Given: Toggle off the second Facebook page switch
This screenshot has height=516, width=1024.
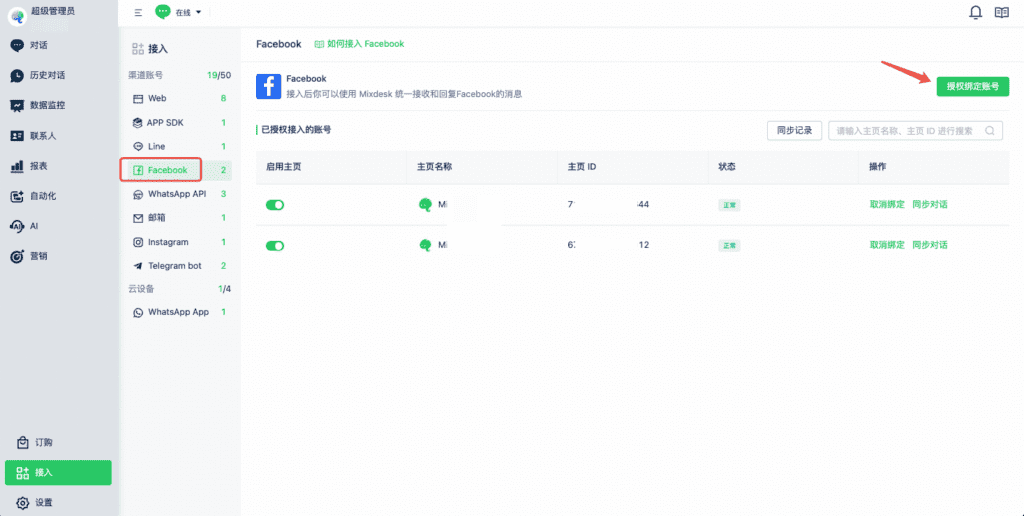Looking at the screenshot, I should pos(274,245).
